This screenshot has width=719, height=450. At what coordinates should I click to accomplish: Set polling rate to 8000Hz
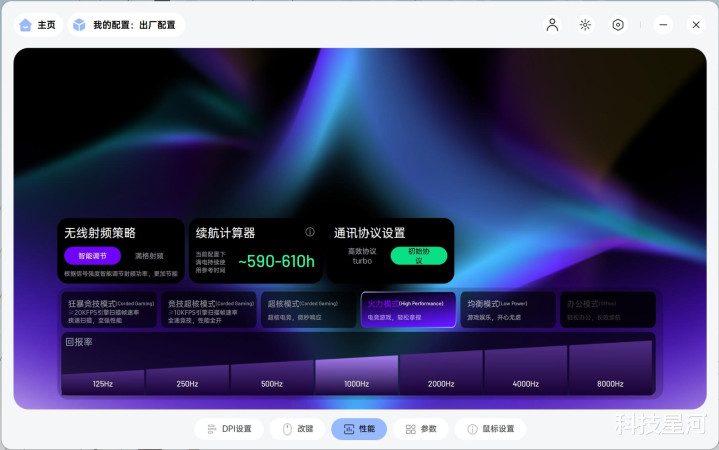pyautogui.click(x=610, y=369)
